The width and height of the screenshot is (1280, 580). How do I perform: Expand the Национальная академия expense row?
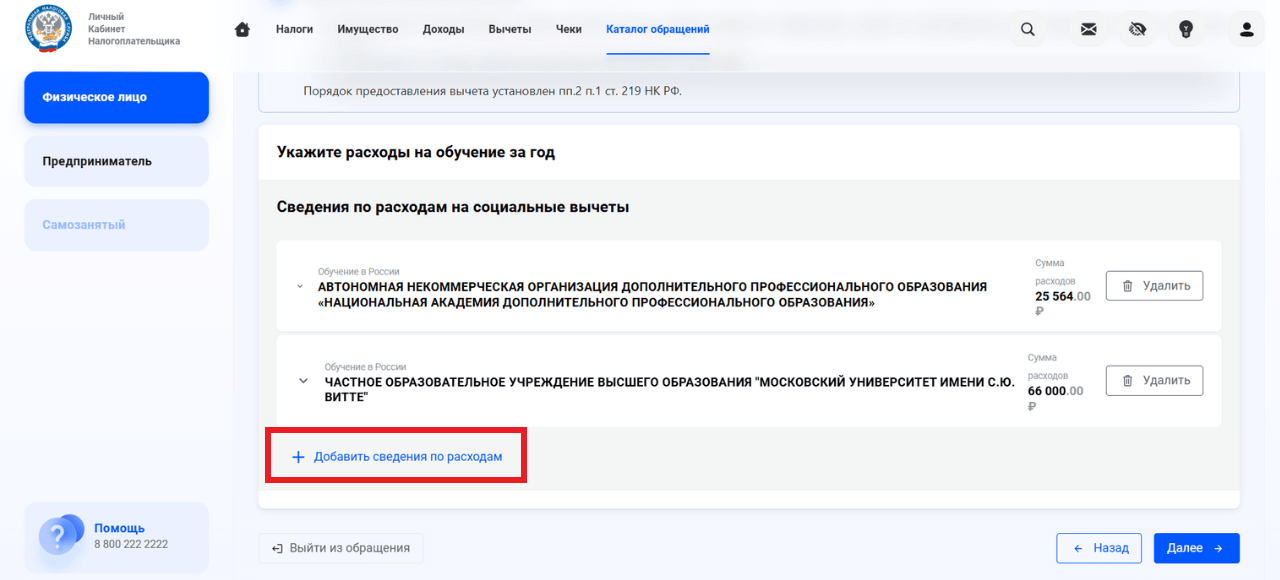pos(299,286)
